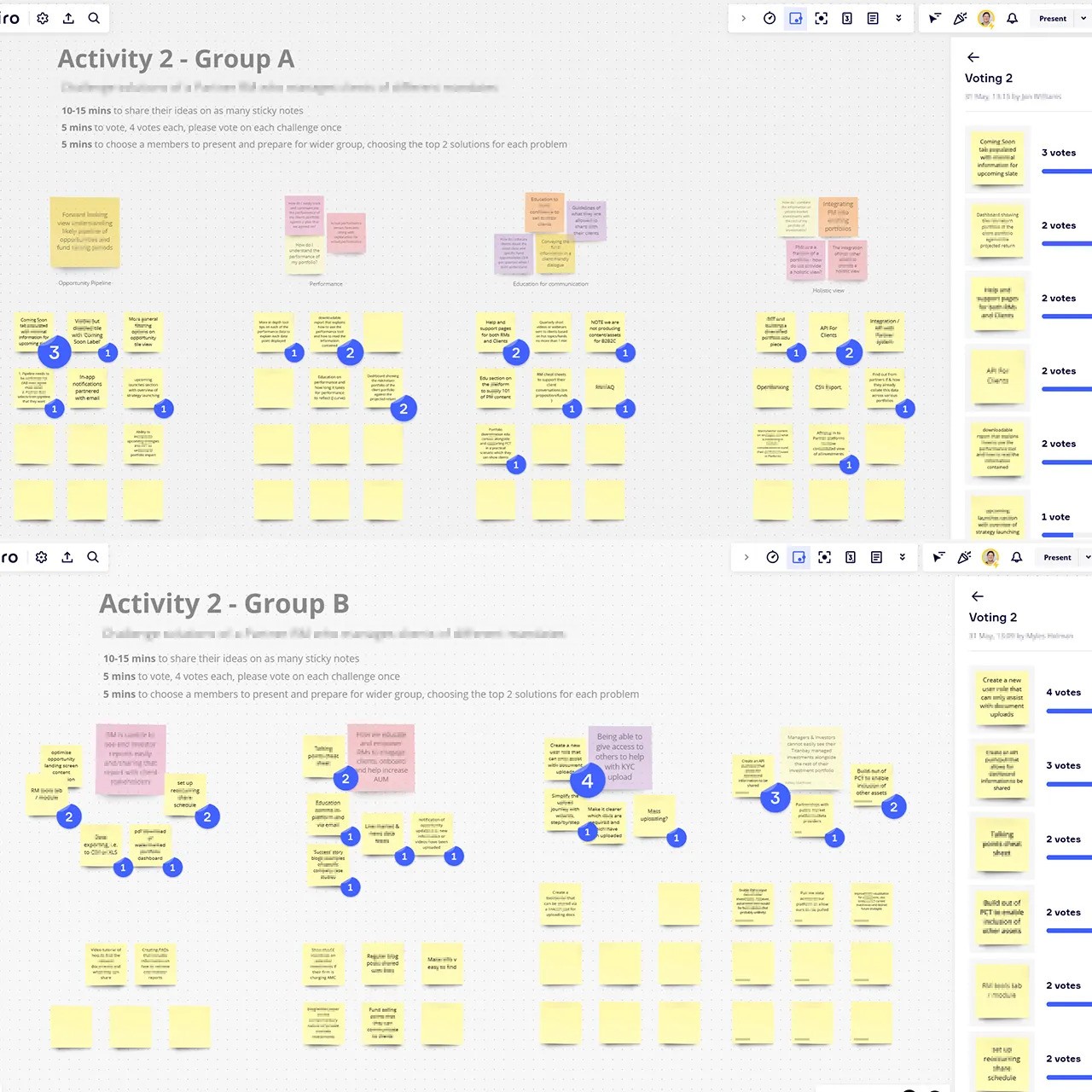1092x1092 pixels.
Task: Toggle cursor visibility icon in Group B toolbar
Action: pyautogui.click(x=938, y=557)
